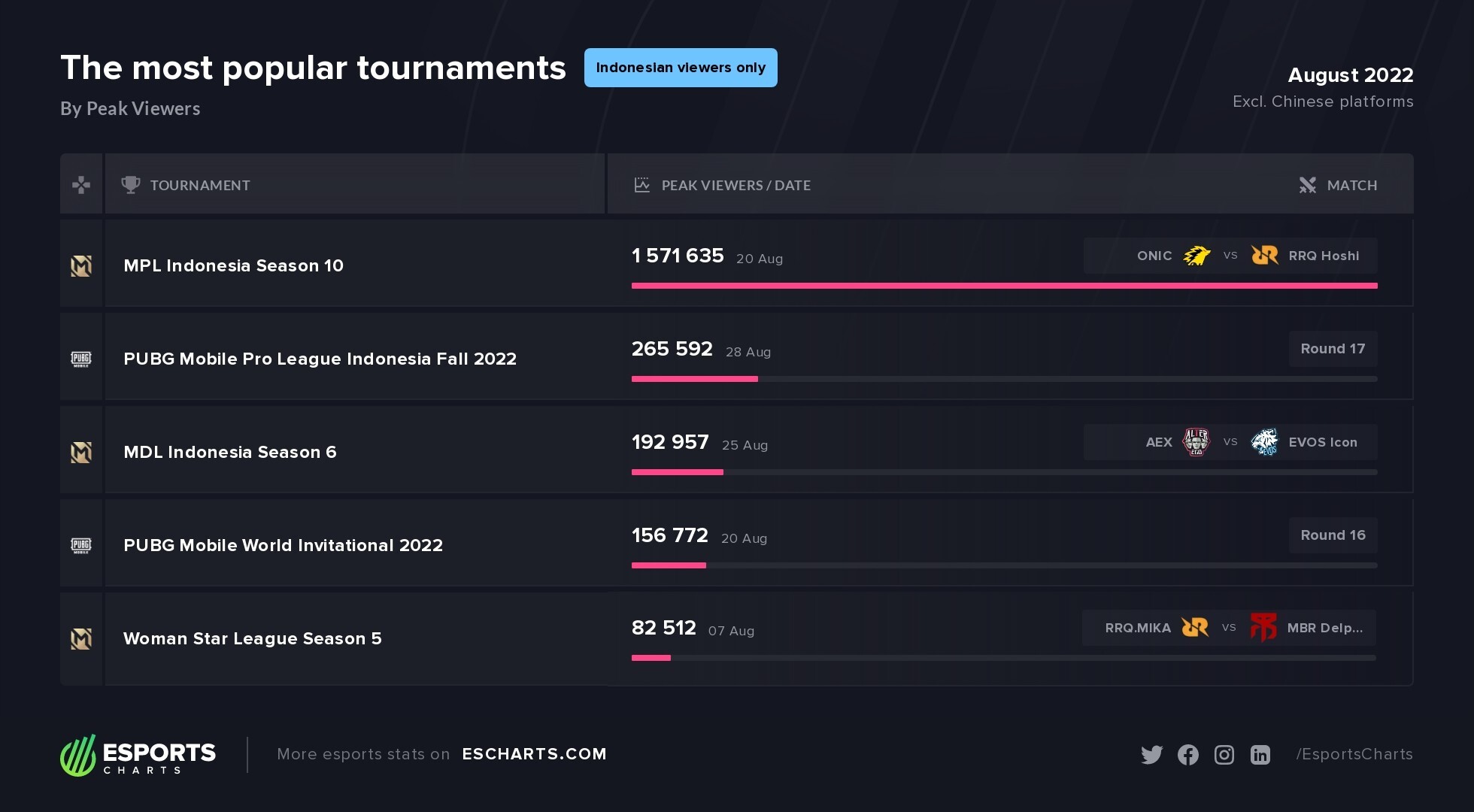Click the Indonesian viewers only badge
The height and width of the screenshot is (812, 1474).
[681, 68]
